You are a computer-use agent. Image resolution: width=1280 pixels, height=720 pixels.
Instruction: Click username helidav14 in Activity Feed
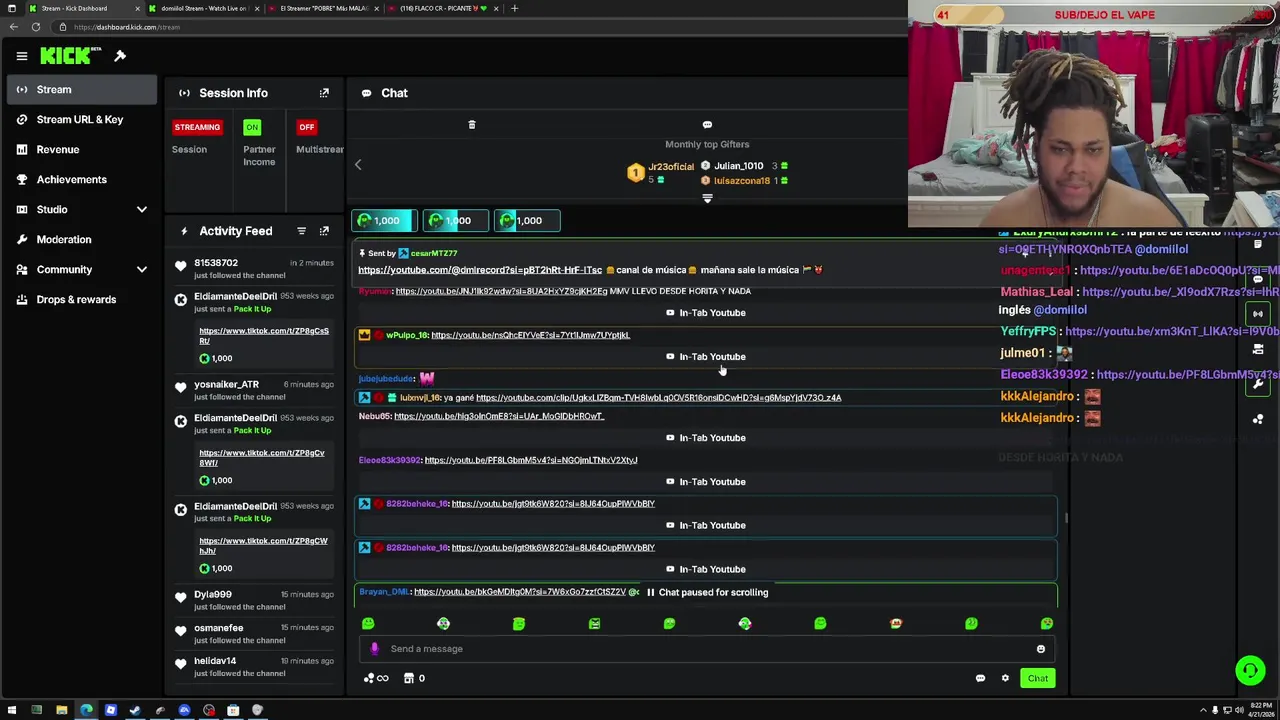click(215, 661)
